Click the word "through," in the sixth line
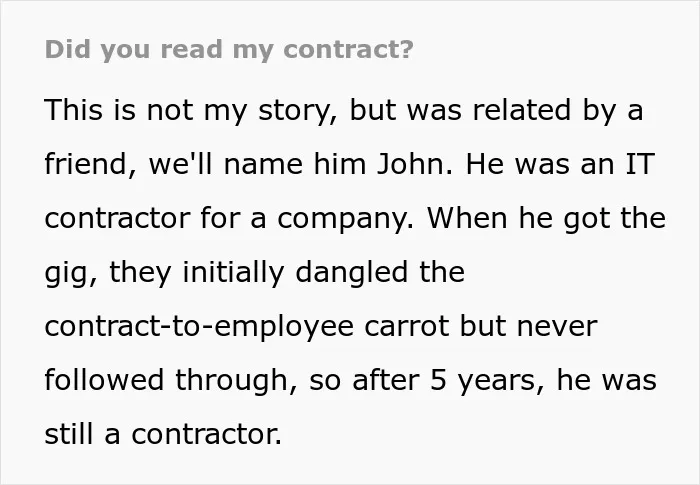The width and height of the screenshot is (700, 485). point(236,381)
